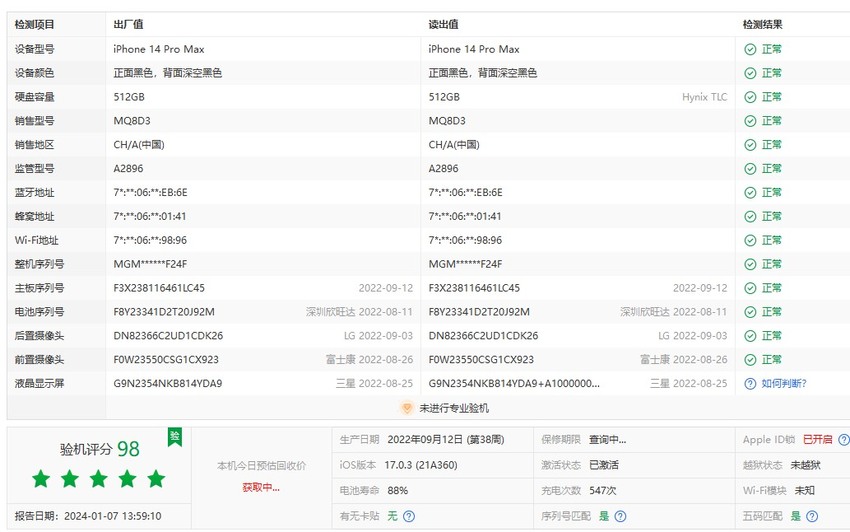Screen dimensions: 850x532
Task: Click the factory capacity 512GB
Action: [129, 97]
